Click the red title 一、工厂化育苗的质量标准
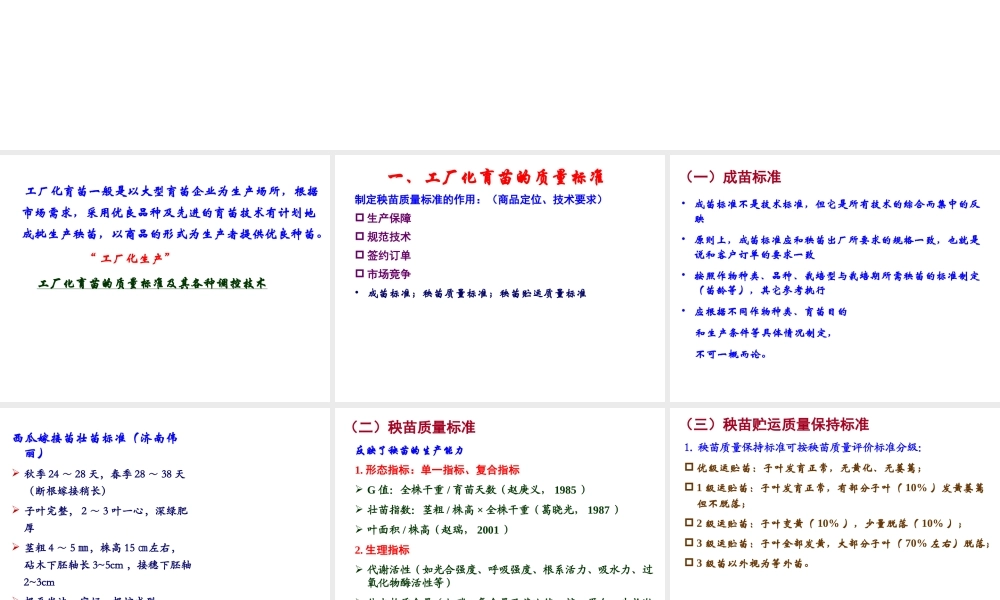1000x600 pixels. pyautogui.click(x=496, y=177)
